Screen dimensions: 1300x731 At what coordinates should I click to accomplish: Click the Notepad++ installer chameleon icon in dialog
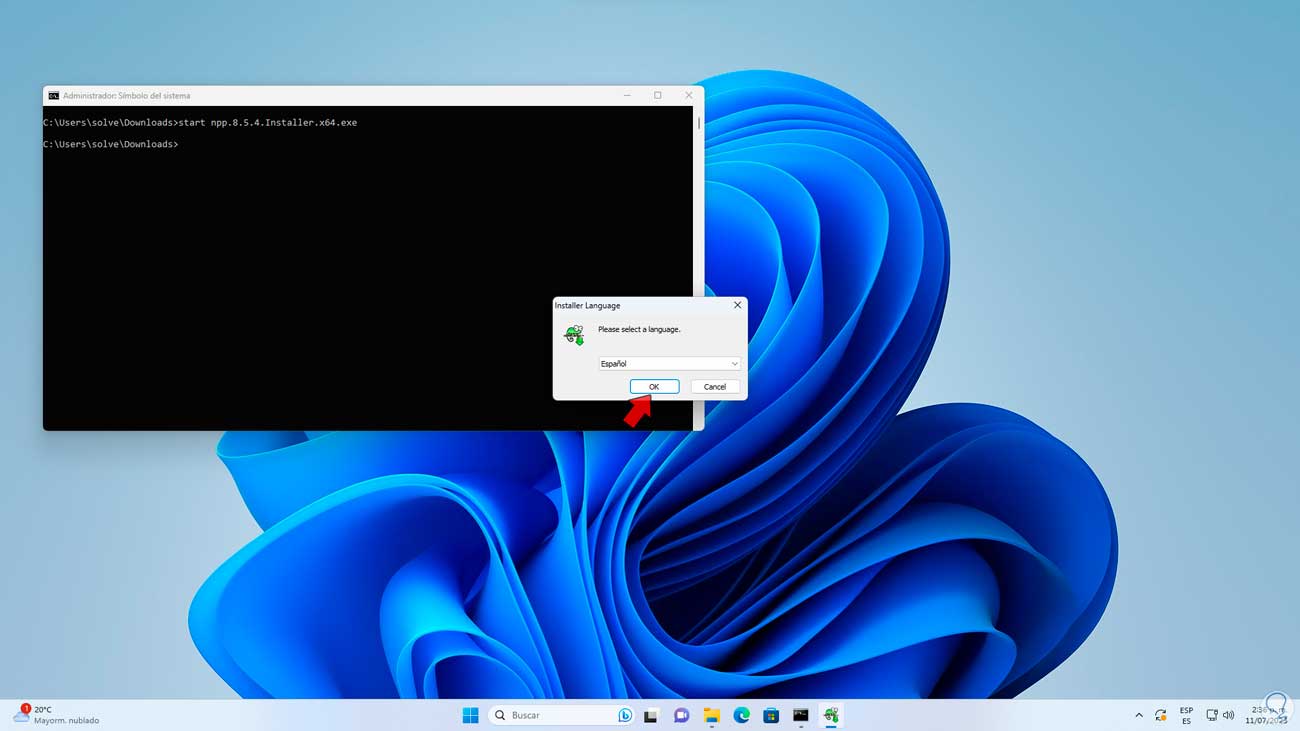coord(574,335)
